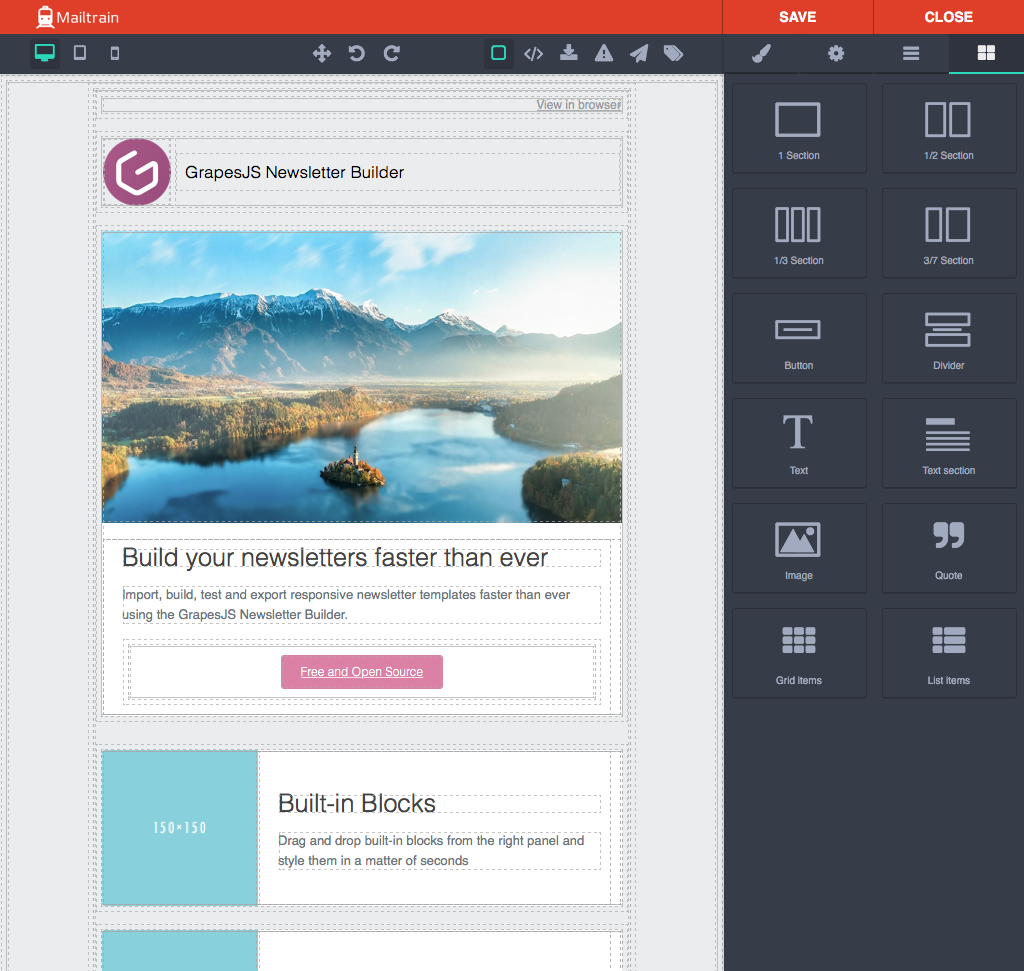Viewport: 1024px width, 971px height.
Task: Select the 1/2 Section block
Action: tap(948, 128)
